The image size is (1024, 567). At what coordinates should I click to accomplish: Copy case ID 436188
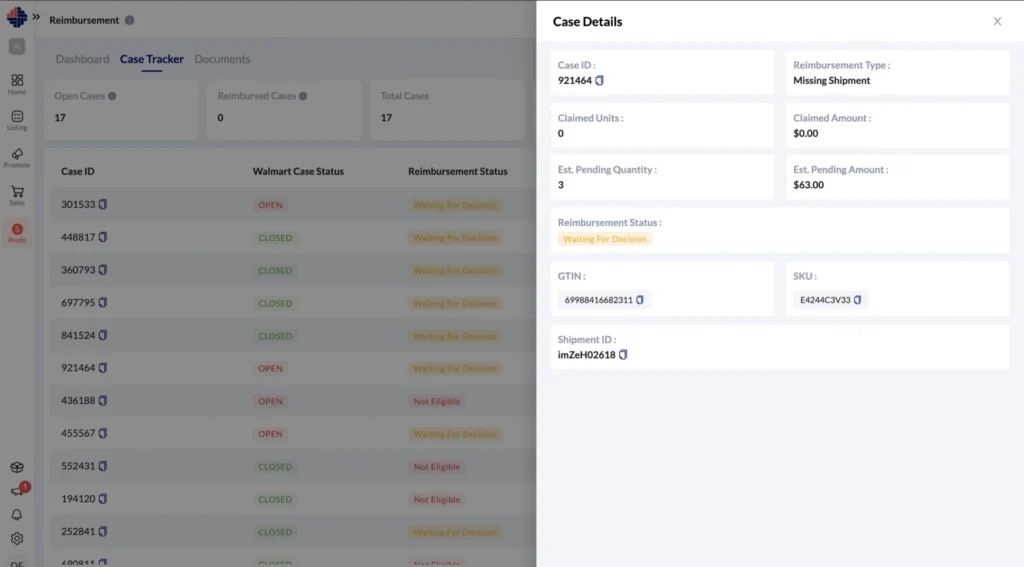(x=103, y=400)
